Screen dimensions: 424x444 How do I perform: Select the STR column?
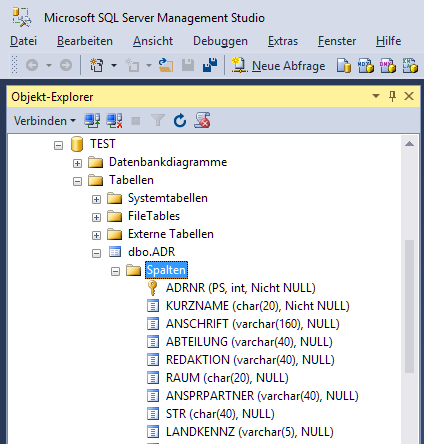pos(220,414)
